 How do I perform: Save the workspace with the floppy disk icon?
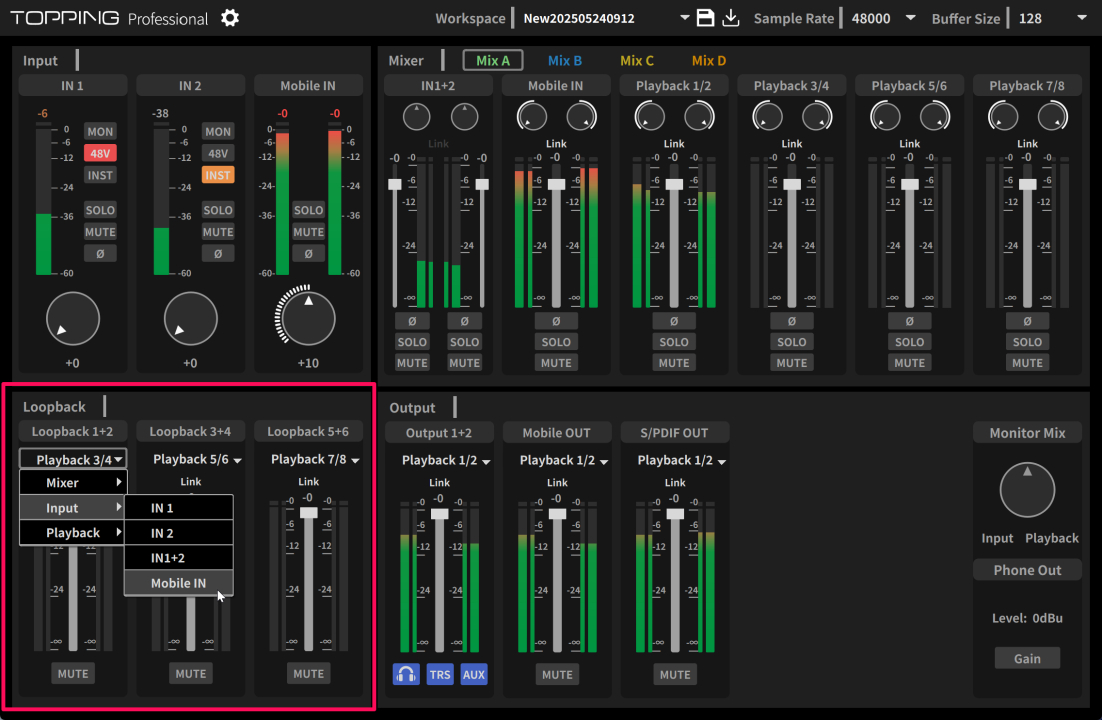pos(705,18)
